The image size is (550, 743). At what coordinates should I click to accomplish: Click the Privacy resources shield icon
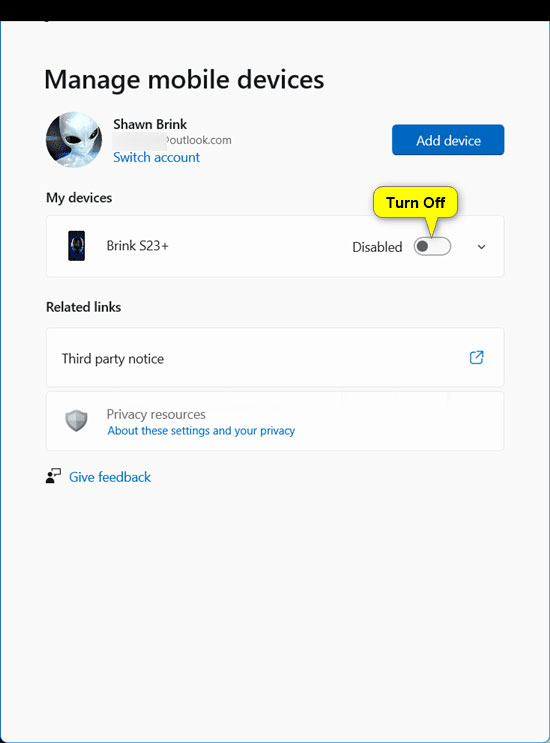tap(76, 421)
